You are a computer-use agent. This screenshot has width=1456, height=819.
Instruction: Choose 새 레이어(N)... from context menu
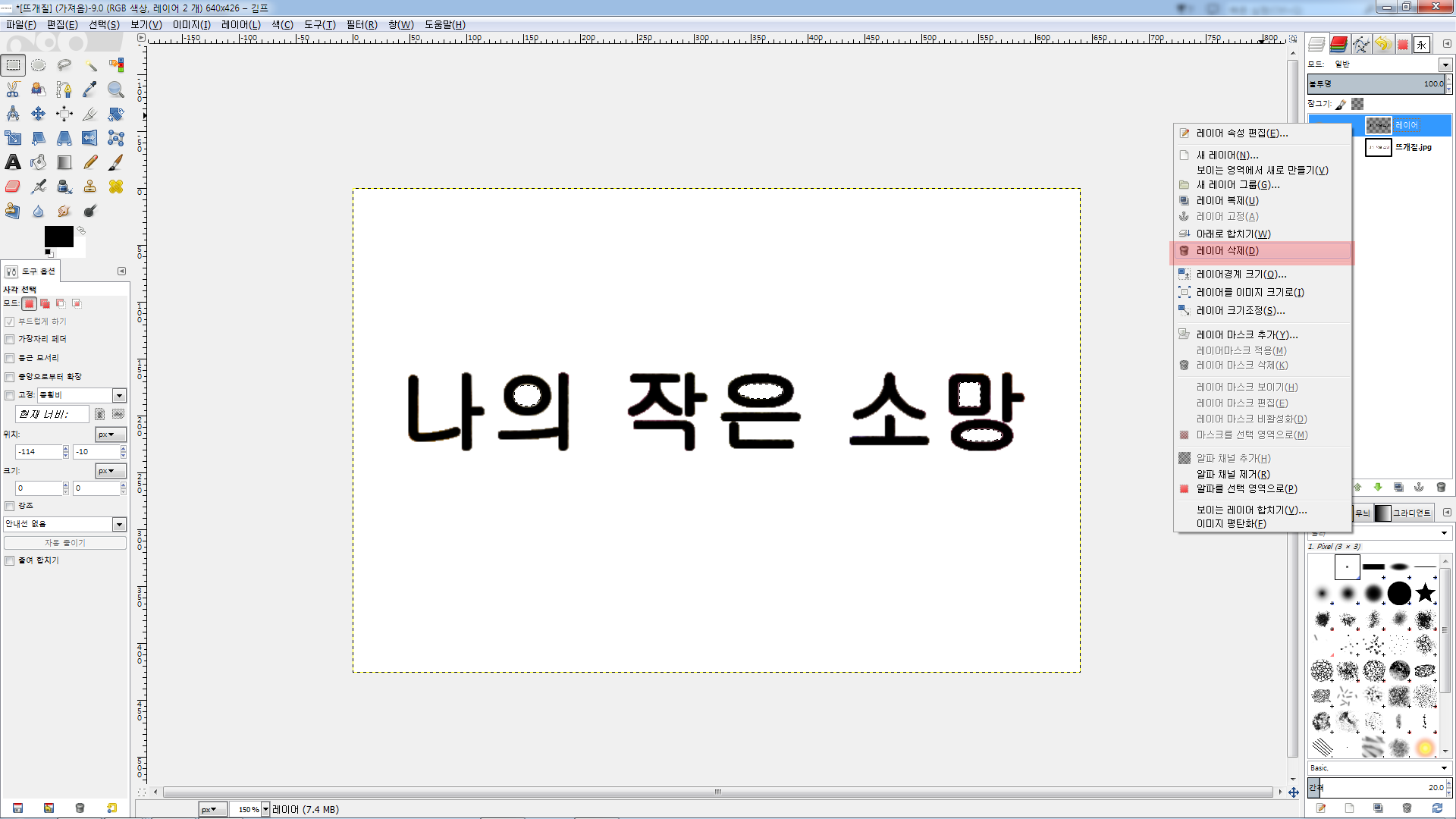point(1262,155)
